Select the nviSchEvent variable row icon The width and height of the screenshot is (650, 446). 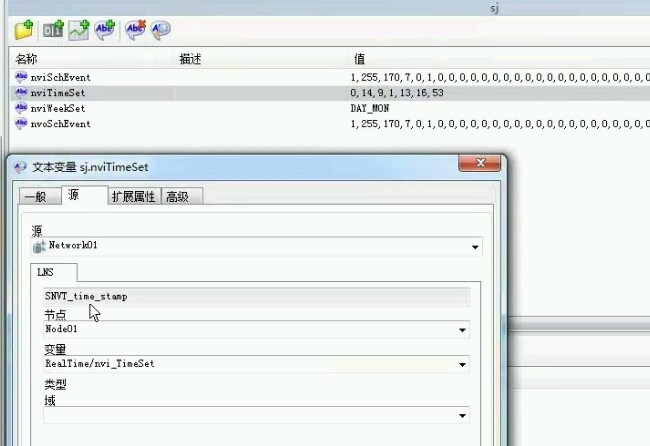point(21,77)
